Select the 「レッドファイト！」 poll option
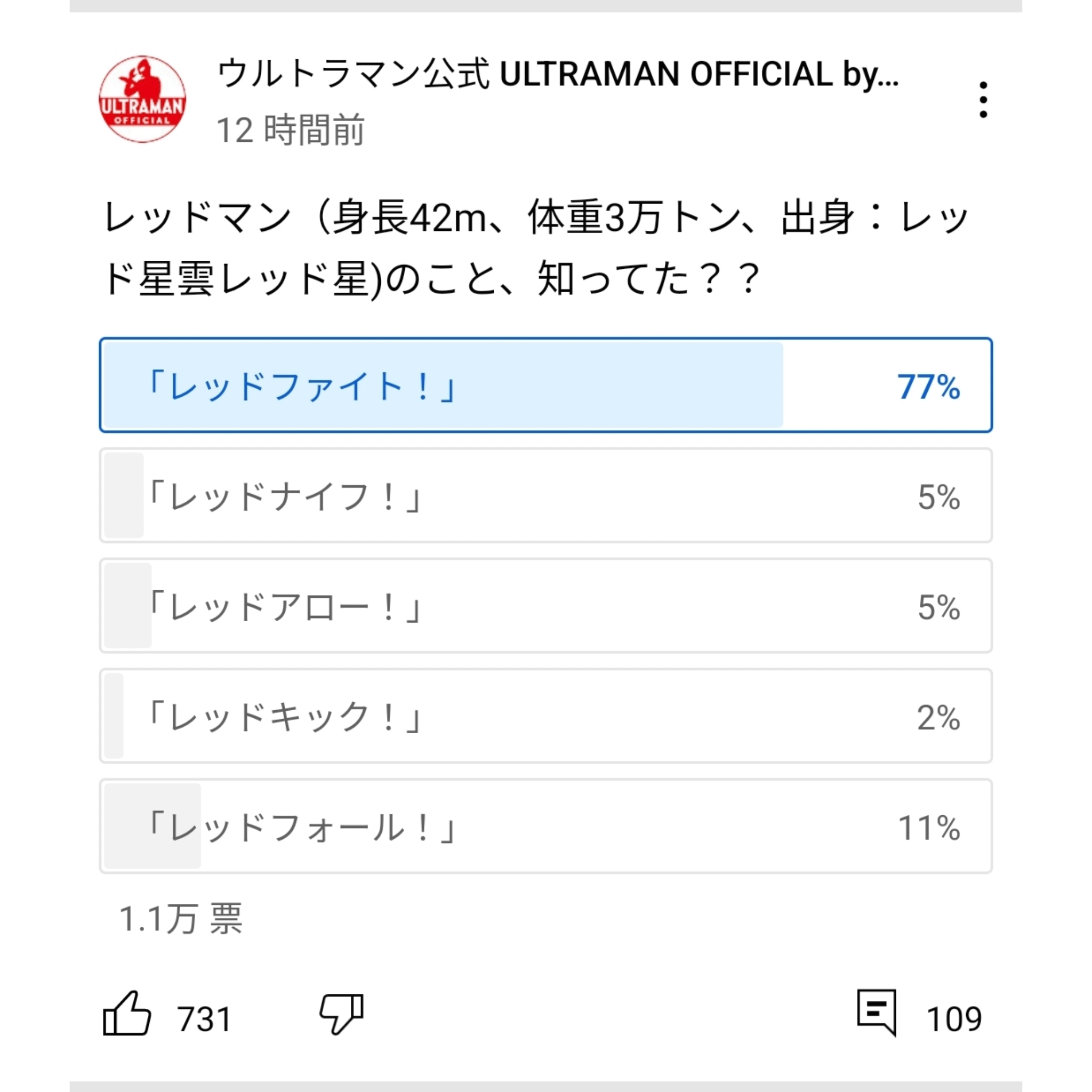 (546, 385)
